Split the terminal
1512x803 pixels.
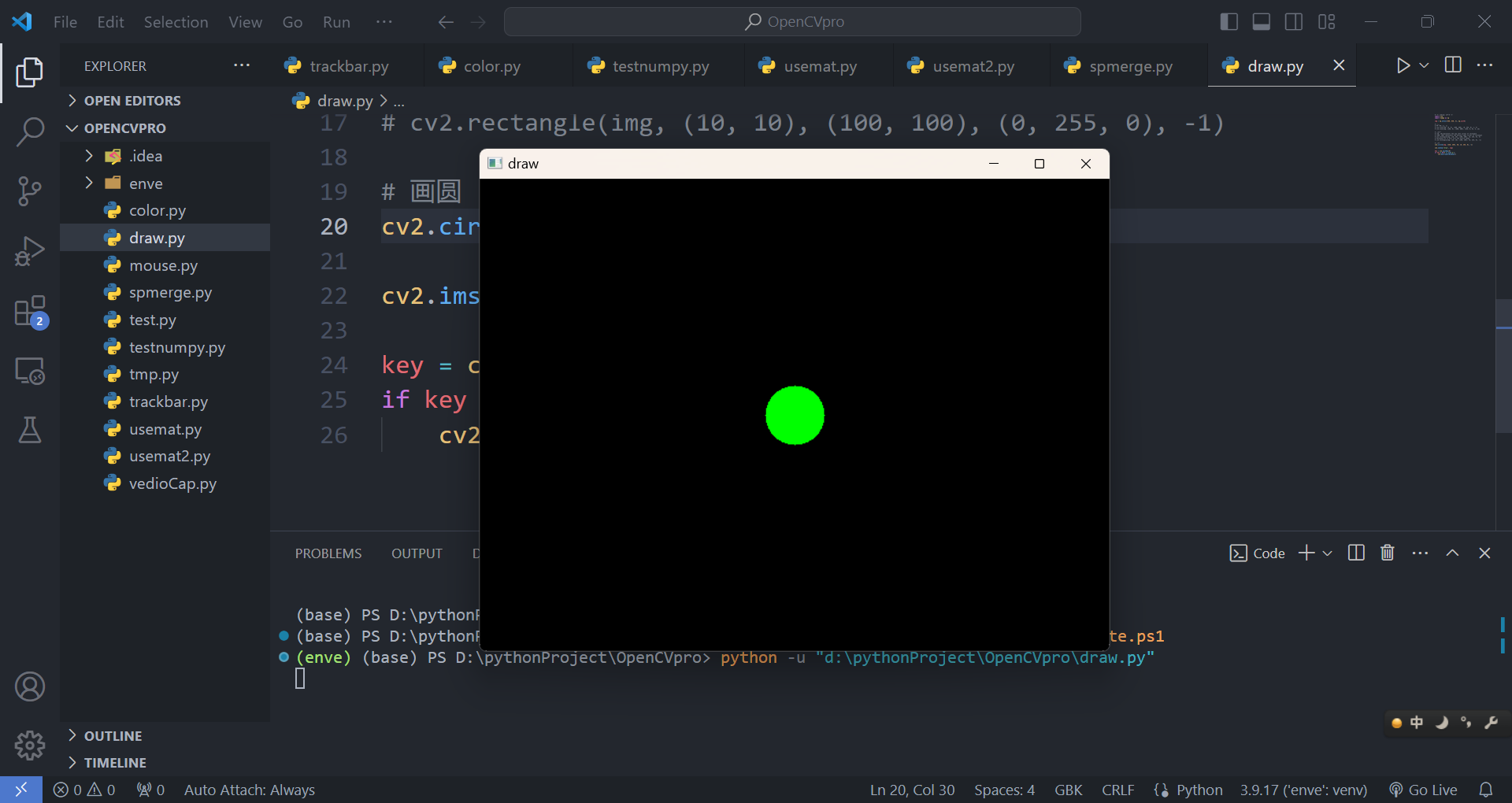coord(1356,553)
